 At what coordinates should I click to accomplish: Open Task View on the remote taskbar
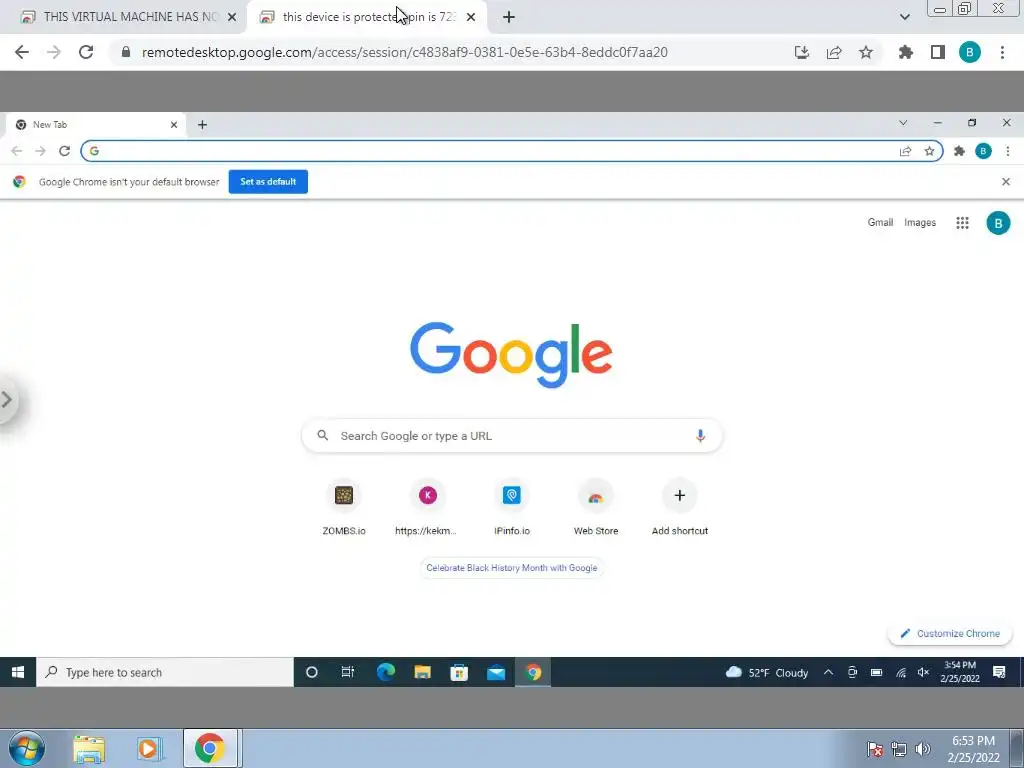click(348, 672)
